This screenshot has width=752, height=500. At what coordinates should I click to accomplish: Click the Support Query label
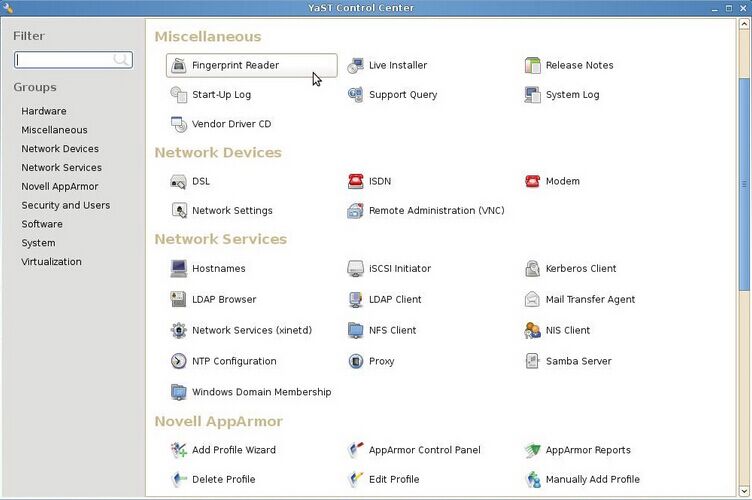tap(403, 95)
